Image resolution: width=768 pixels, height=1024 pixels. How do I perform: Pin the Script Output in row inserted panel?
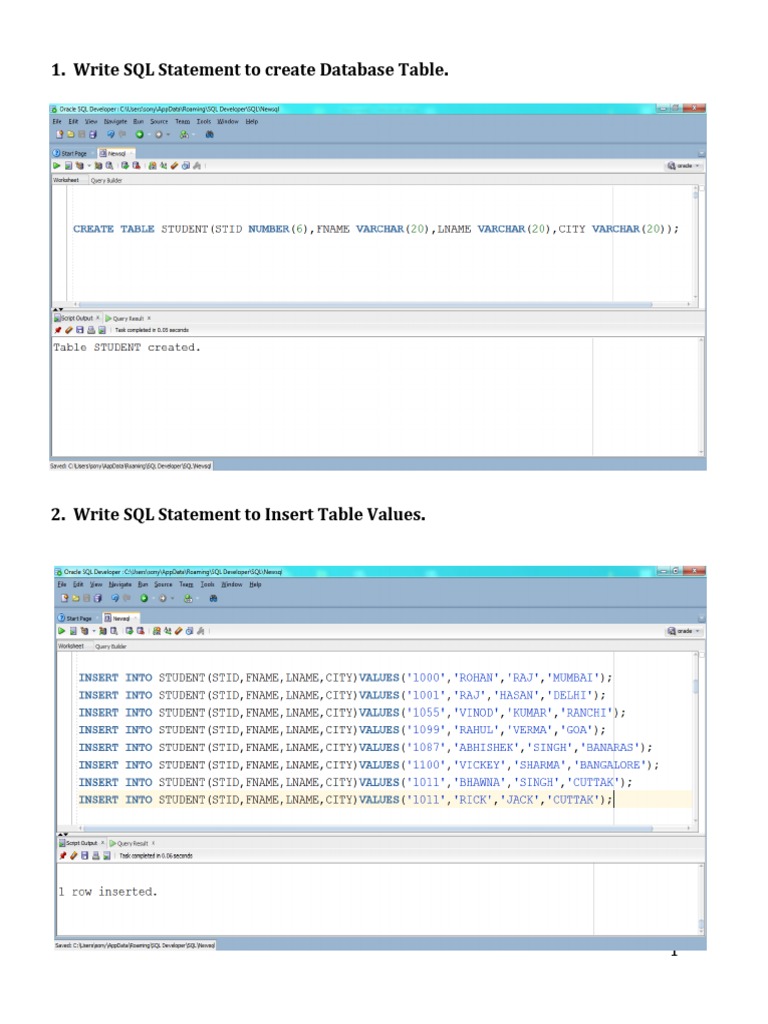pos(63,856)
